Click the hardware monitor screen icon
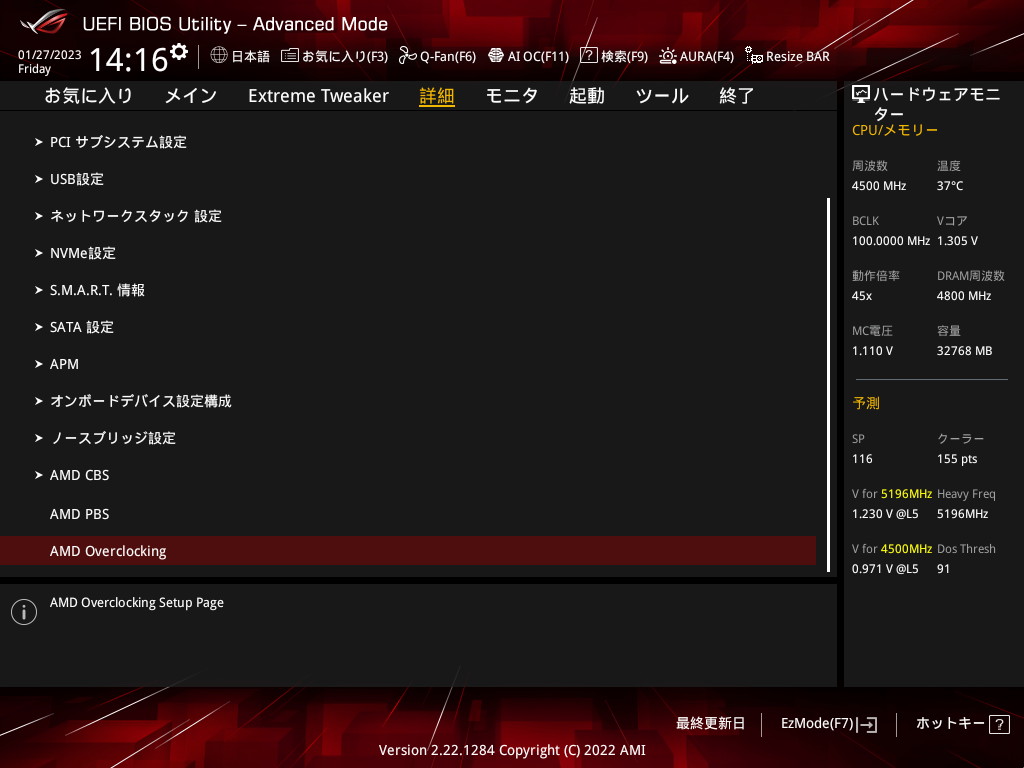This screenshot has width=1024, height=768. (861, 95)
